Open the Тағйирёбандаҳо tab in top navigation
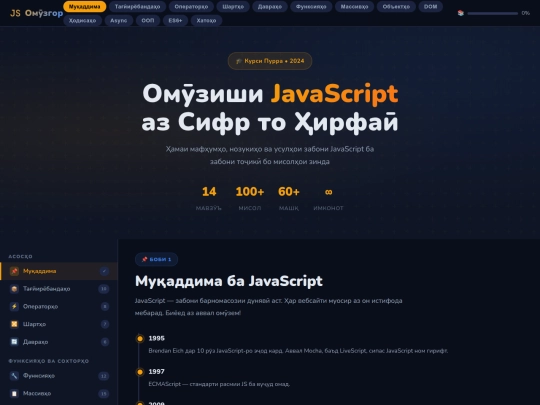This screenshot has height=405, width=540. 137,7
